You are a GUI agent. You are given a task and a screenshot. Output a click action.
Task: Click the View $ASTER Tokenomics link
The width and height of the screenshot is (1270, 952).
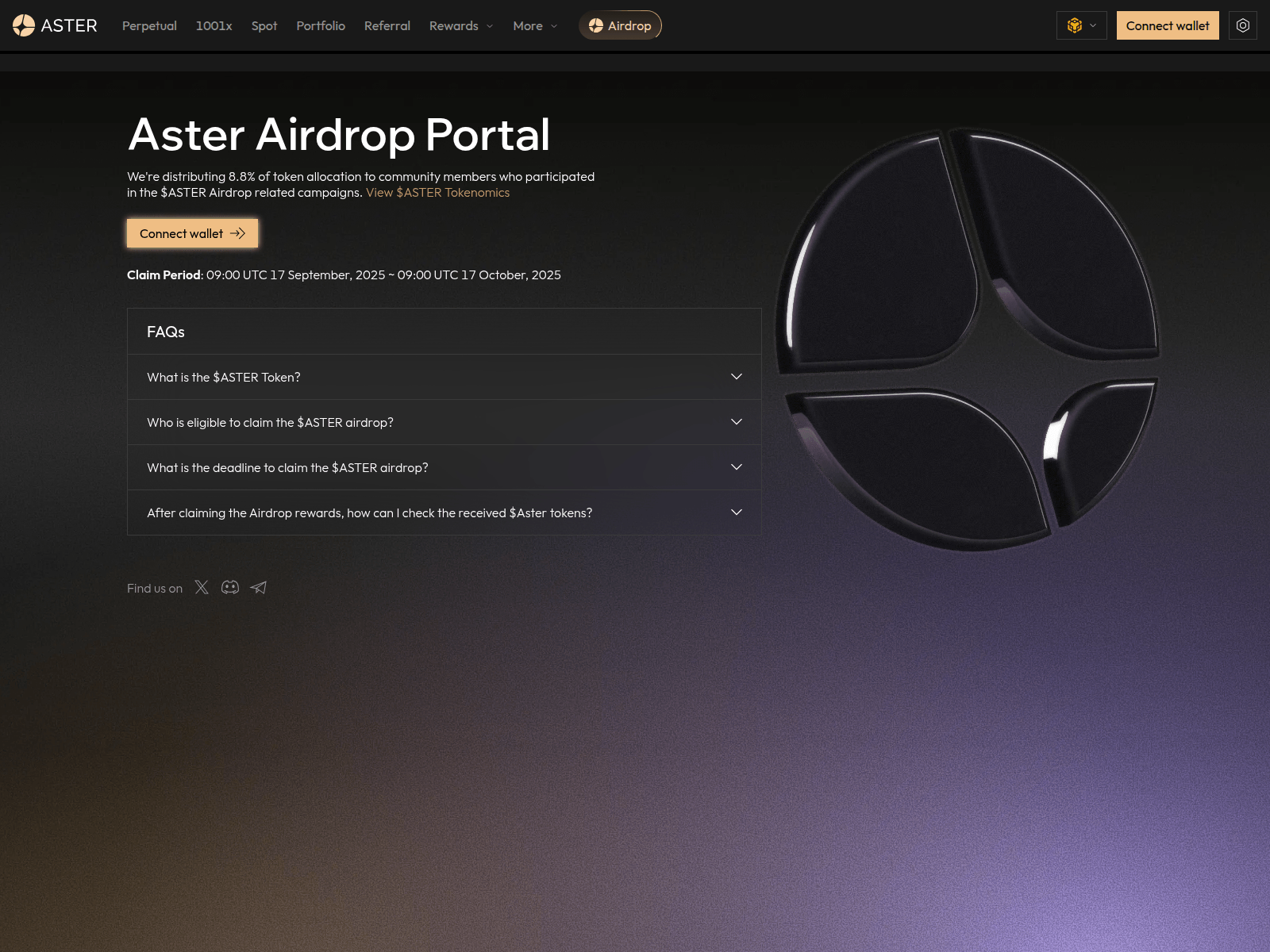click(x=437, y=192)
